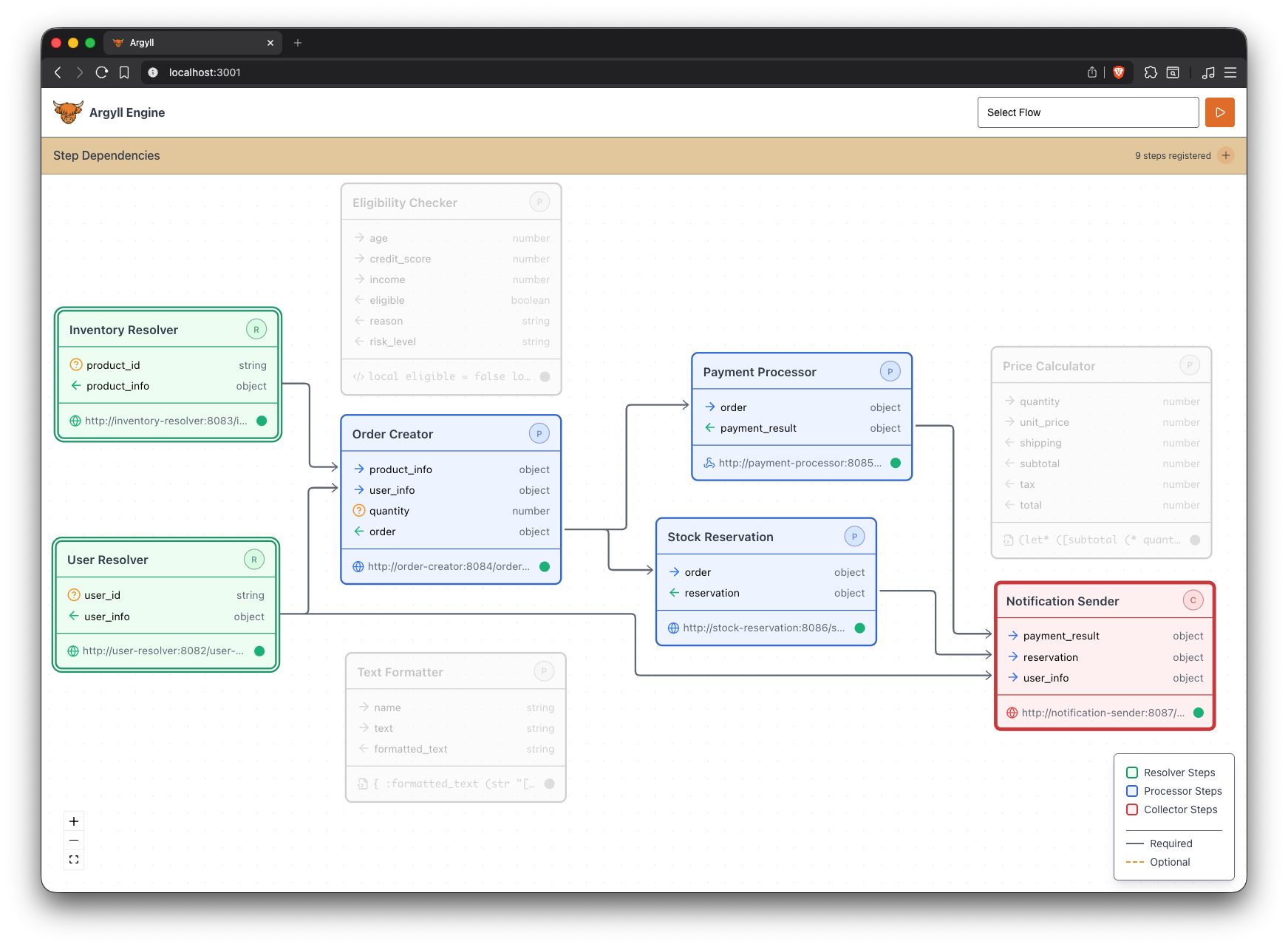The width and height of the screenshot is (1288, 947).
Task: Click the C badge on Notification Sender
Action: (1193, 600)
